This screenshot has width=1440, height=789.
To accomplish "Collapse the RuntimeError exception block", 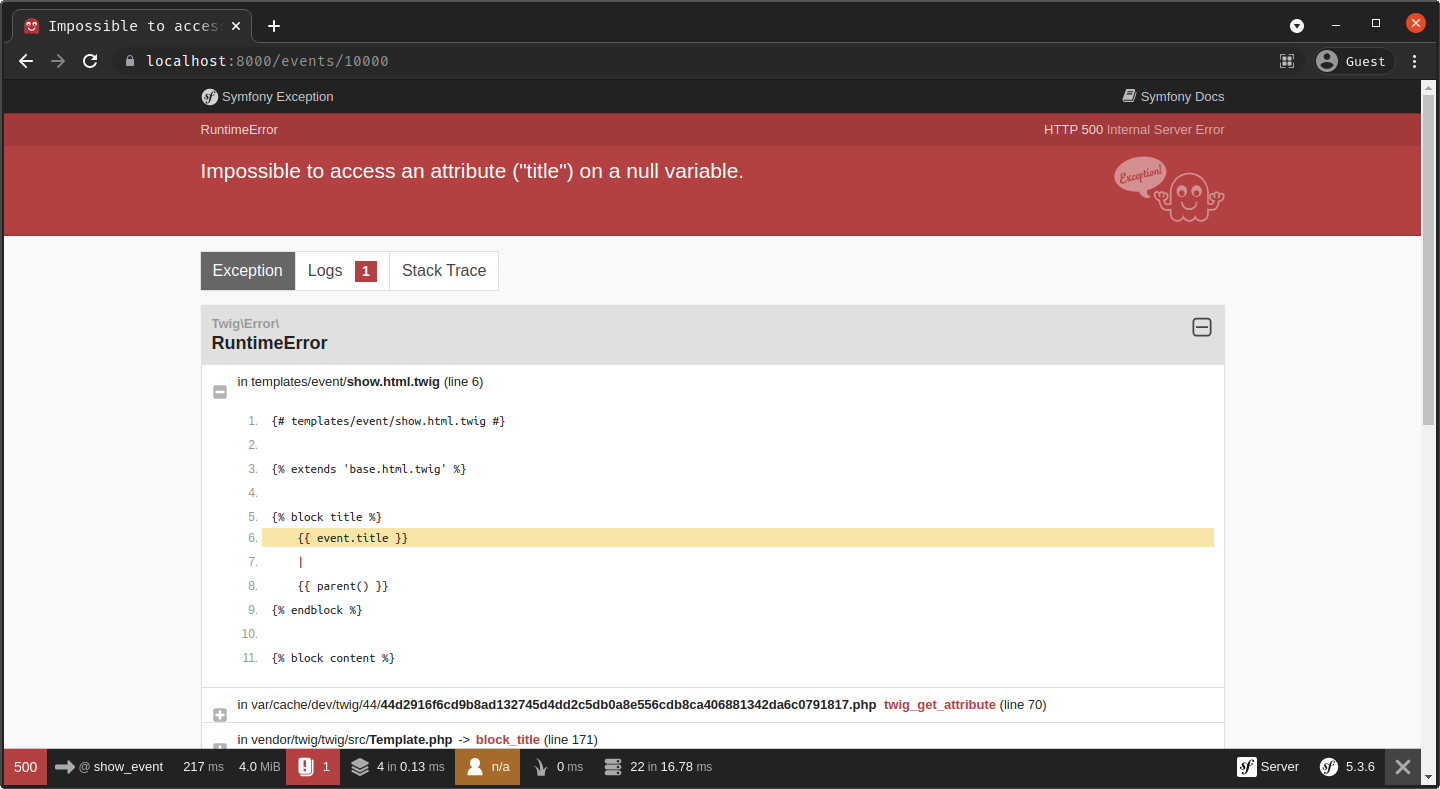I will point(1201,327).
